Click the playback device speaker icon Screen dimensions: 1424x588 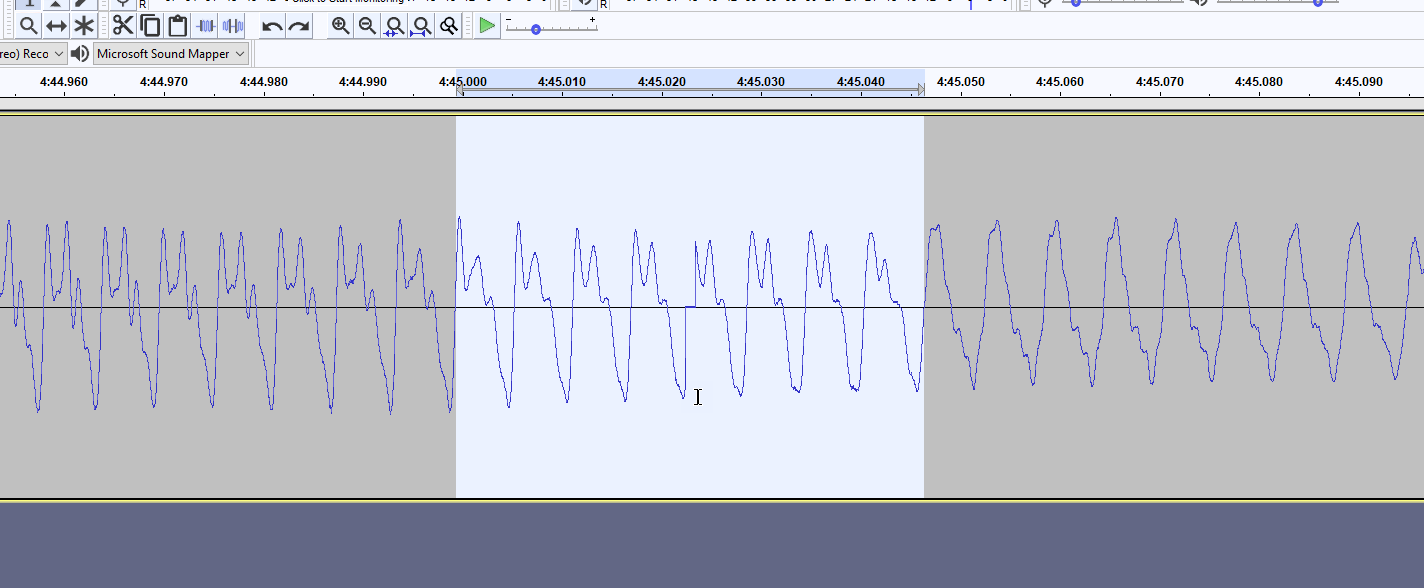(x=80, y=54)
